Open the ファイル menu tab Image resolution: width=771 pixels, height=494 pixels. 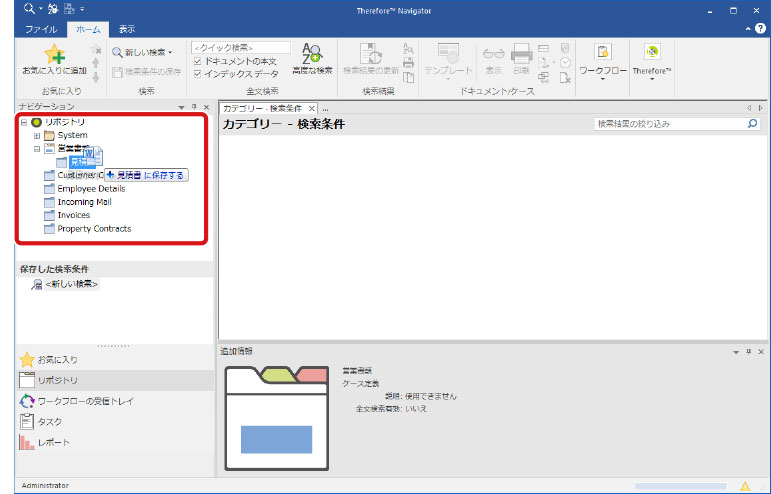pos(41,30)
